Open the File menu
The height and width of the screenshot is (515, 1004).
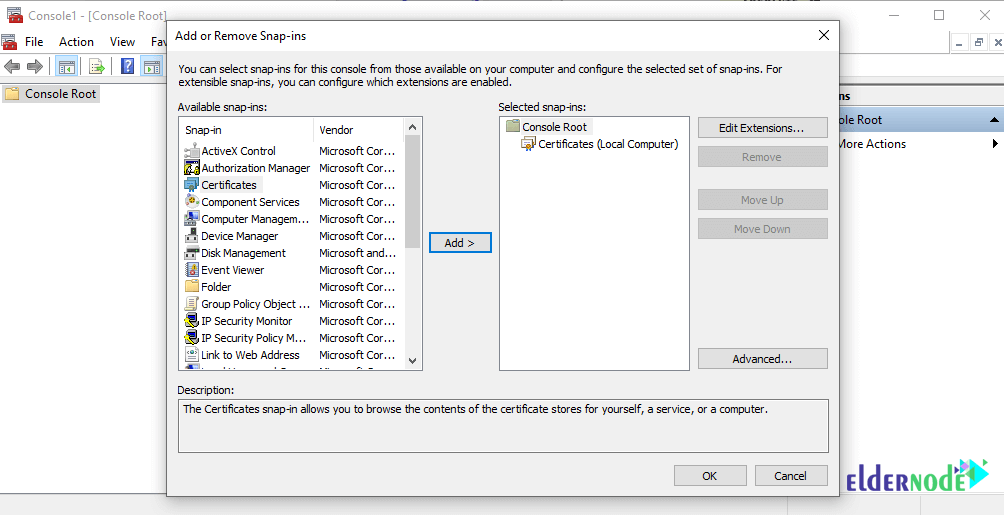(34, 42)
